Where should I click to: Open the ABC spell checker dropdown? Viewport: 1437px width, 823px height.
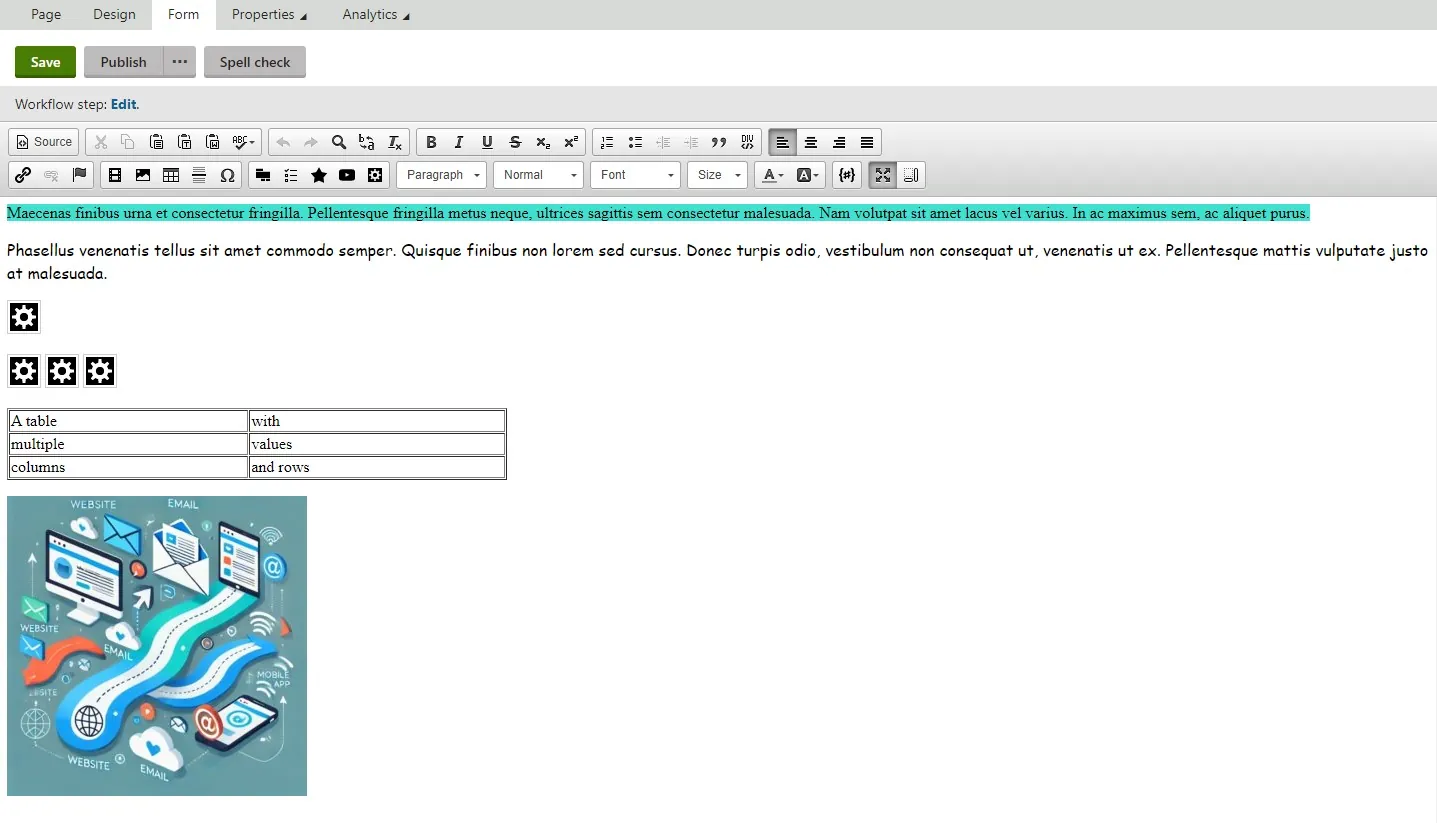click(244, 142)
